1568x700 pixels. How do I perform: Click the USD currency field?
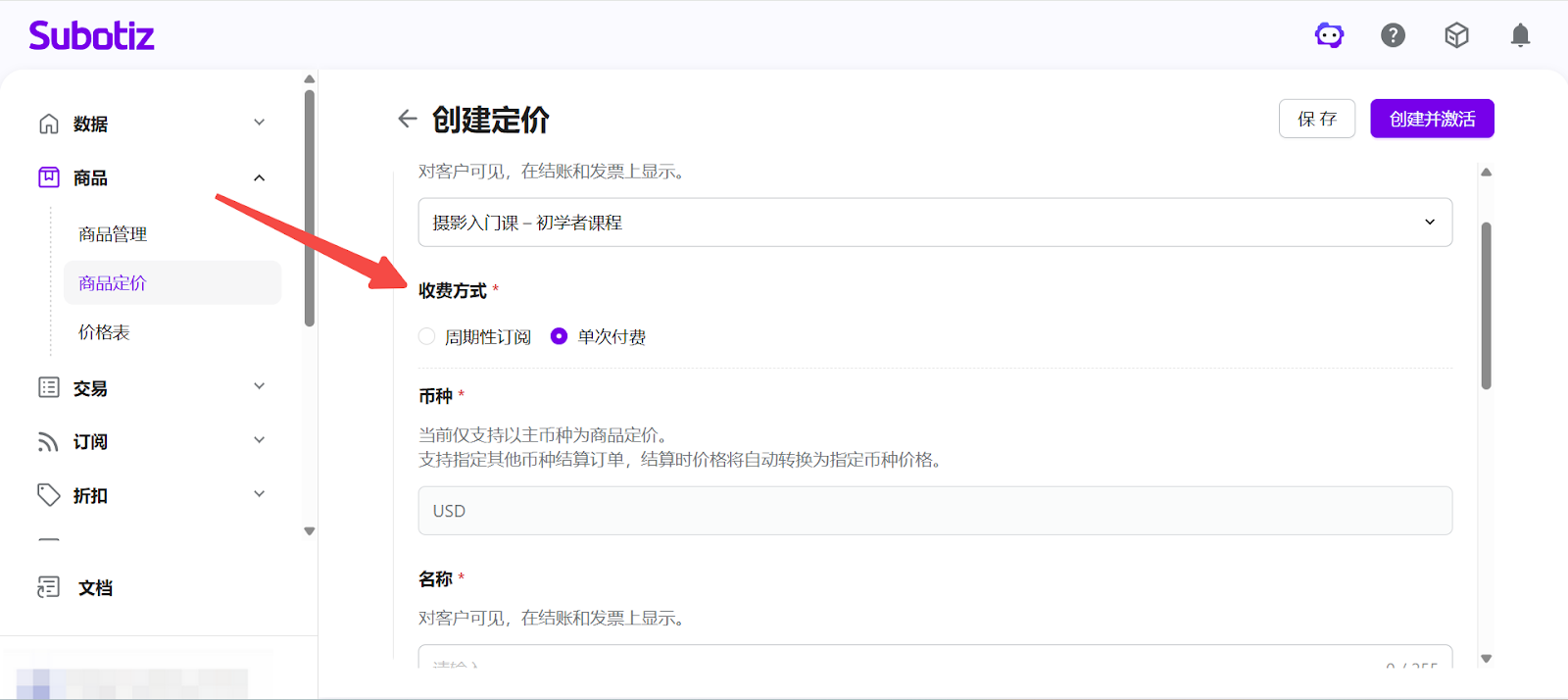pos(934,511)
